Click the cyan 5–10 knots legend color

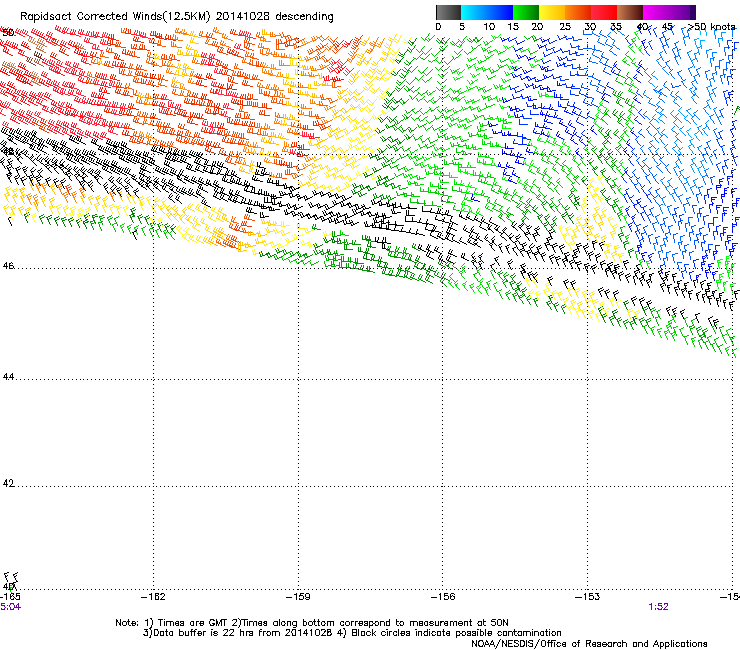(474, 12)
